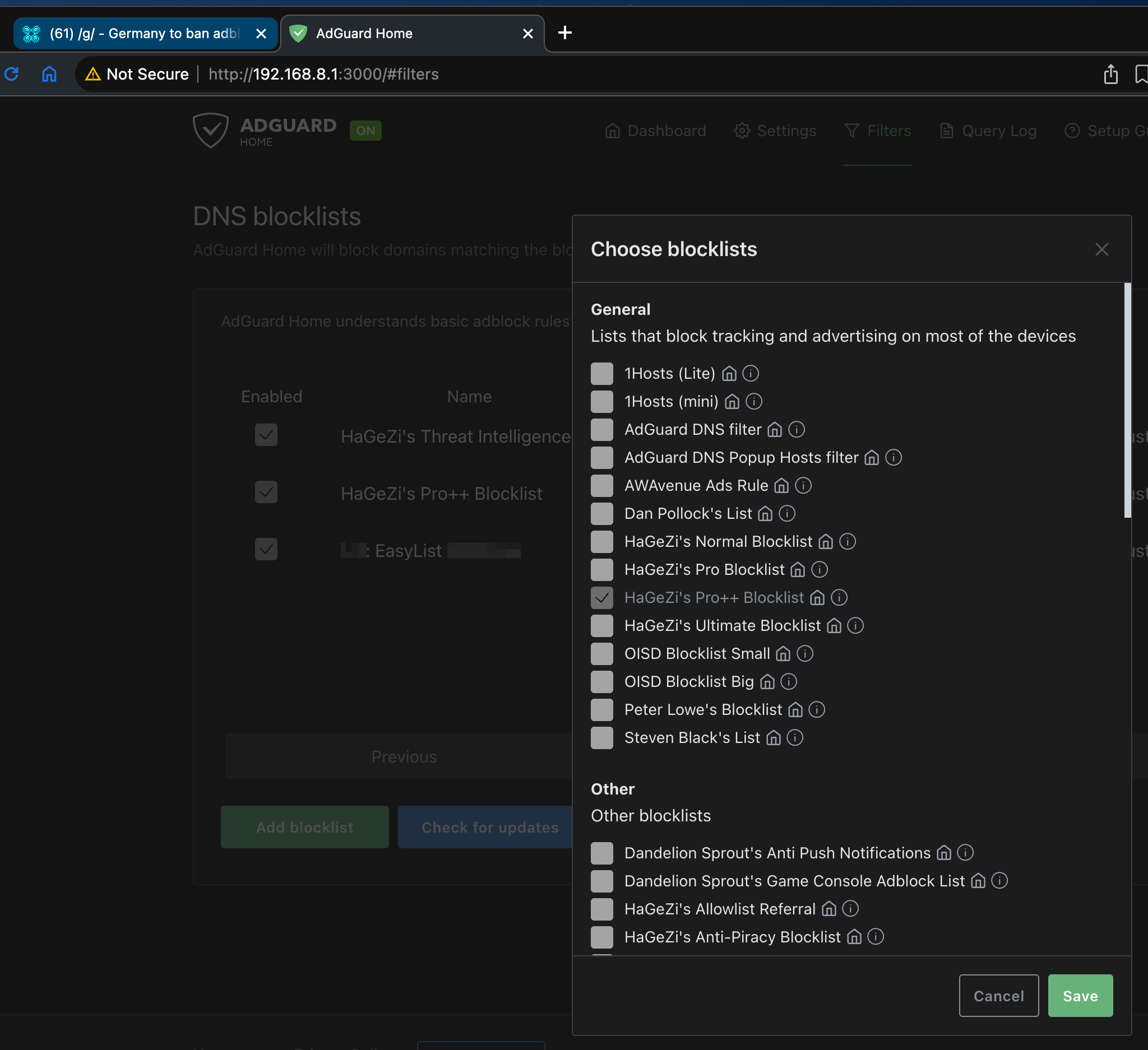1148x1050 pixels.
Task: Click info icon for HaGeZi's Anti-Piracy Blocklist
Action: click(x=875, y=937)
